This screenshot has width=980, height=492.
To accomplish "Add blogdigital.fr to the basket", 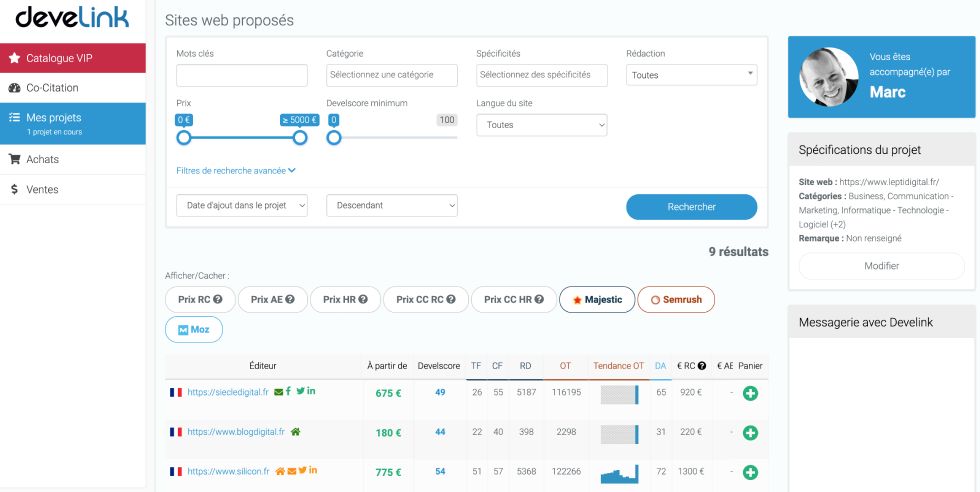I will pos(750,433).
